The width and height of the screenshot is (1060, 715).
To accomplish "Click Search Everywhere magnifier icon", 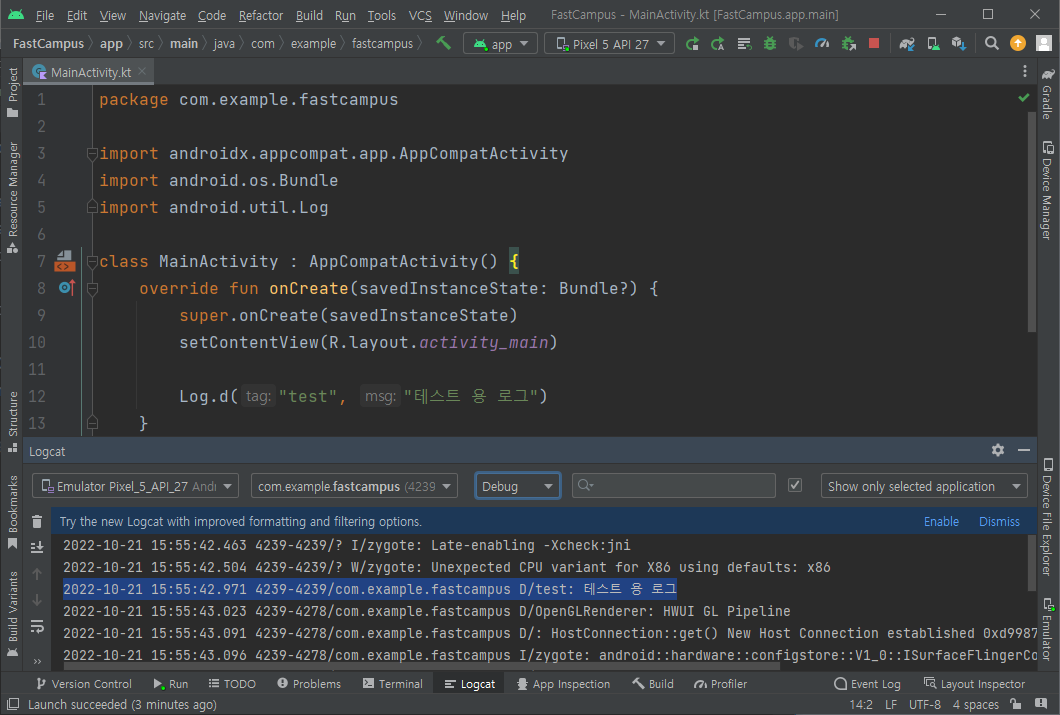I will 991,43.
